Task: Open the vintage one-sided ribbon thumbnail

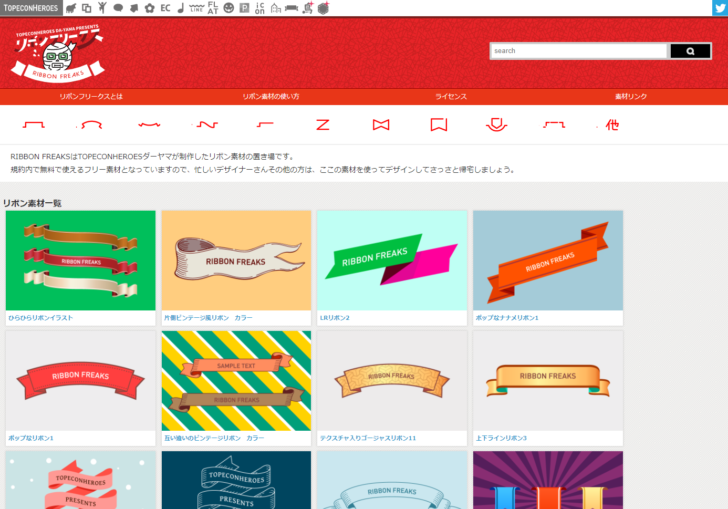Action: pos(236,260)
